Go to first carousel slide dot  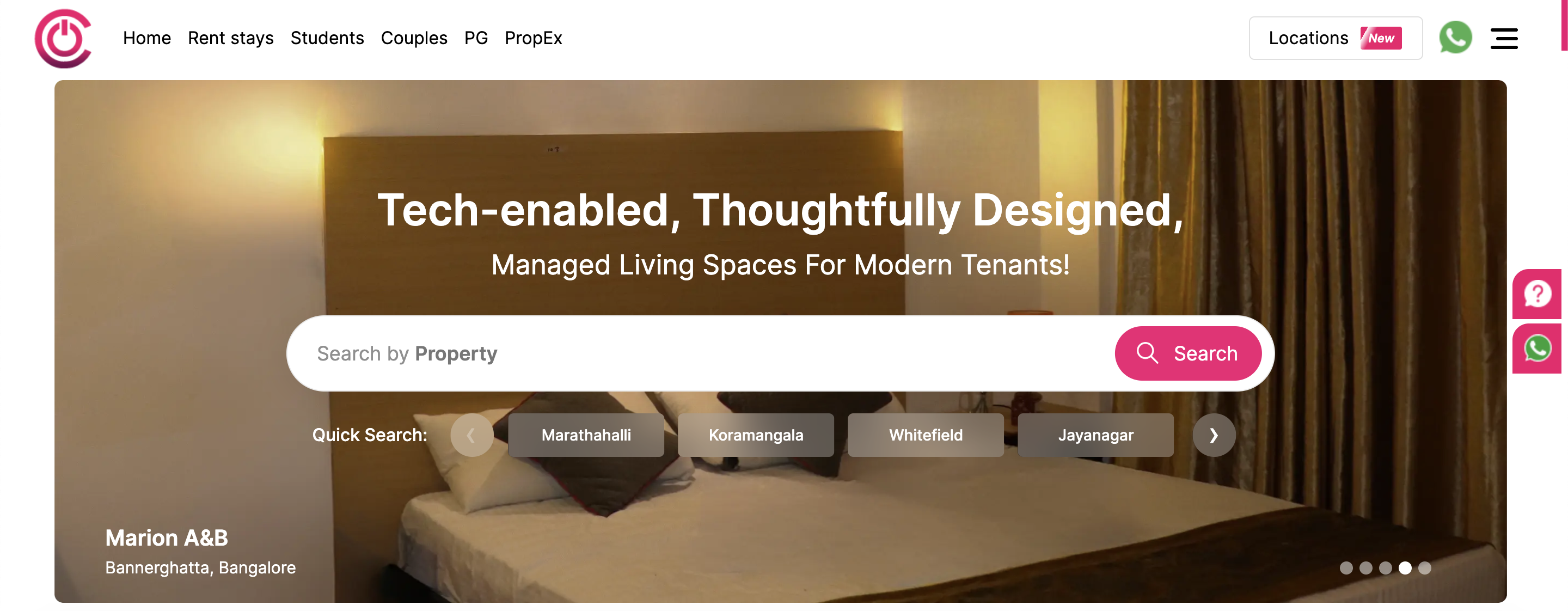pyautogui.click(x=1346, y=568)
